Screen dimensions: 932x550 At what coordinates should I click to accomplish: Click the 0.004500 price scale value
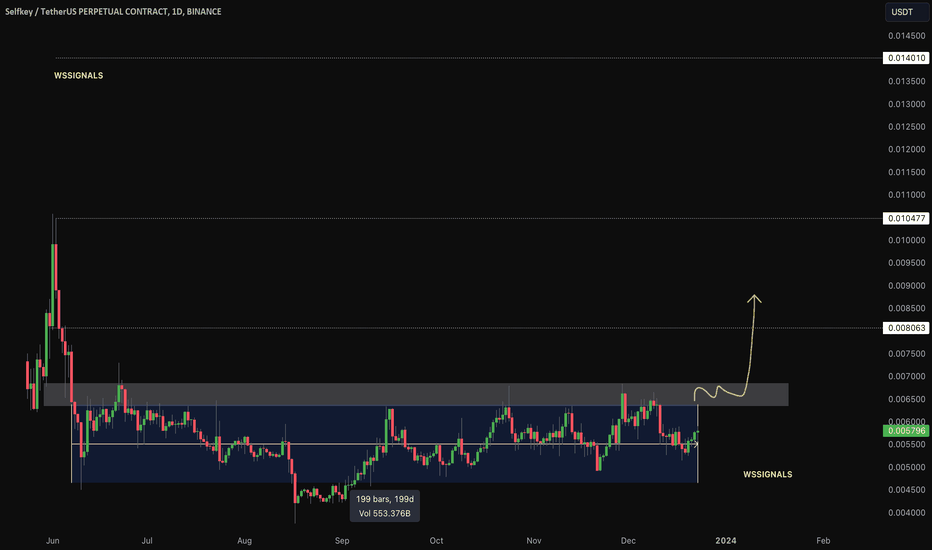[906, 490]
